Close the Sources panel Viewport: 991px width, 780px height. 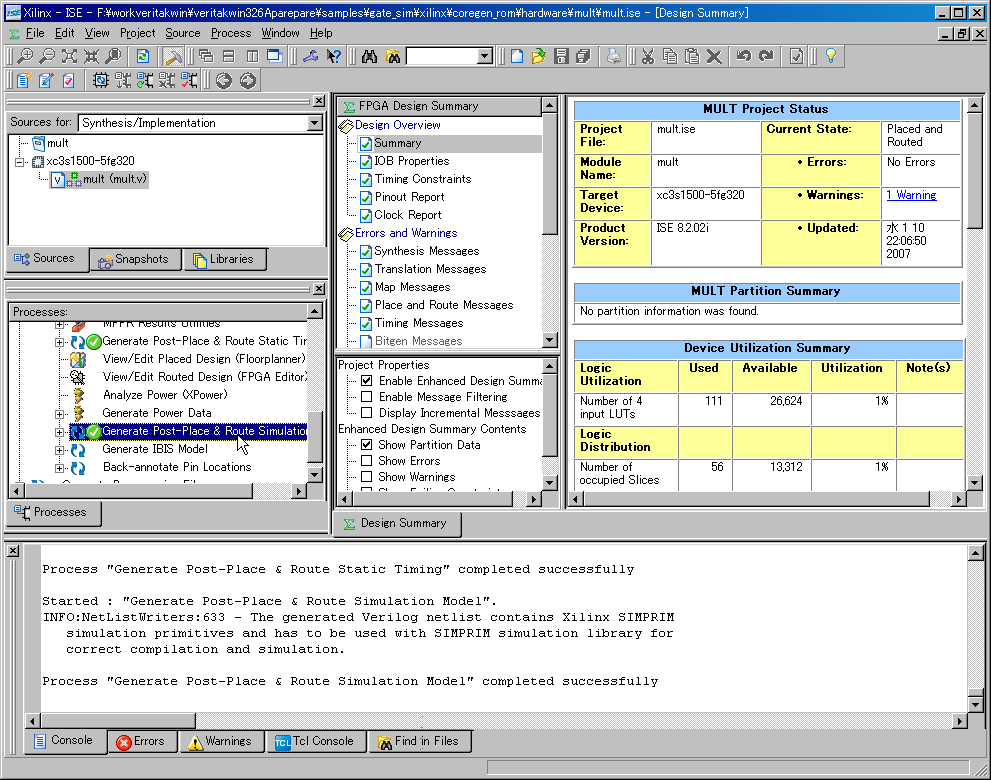pos(319,101)
